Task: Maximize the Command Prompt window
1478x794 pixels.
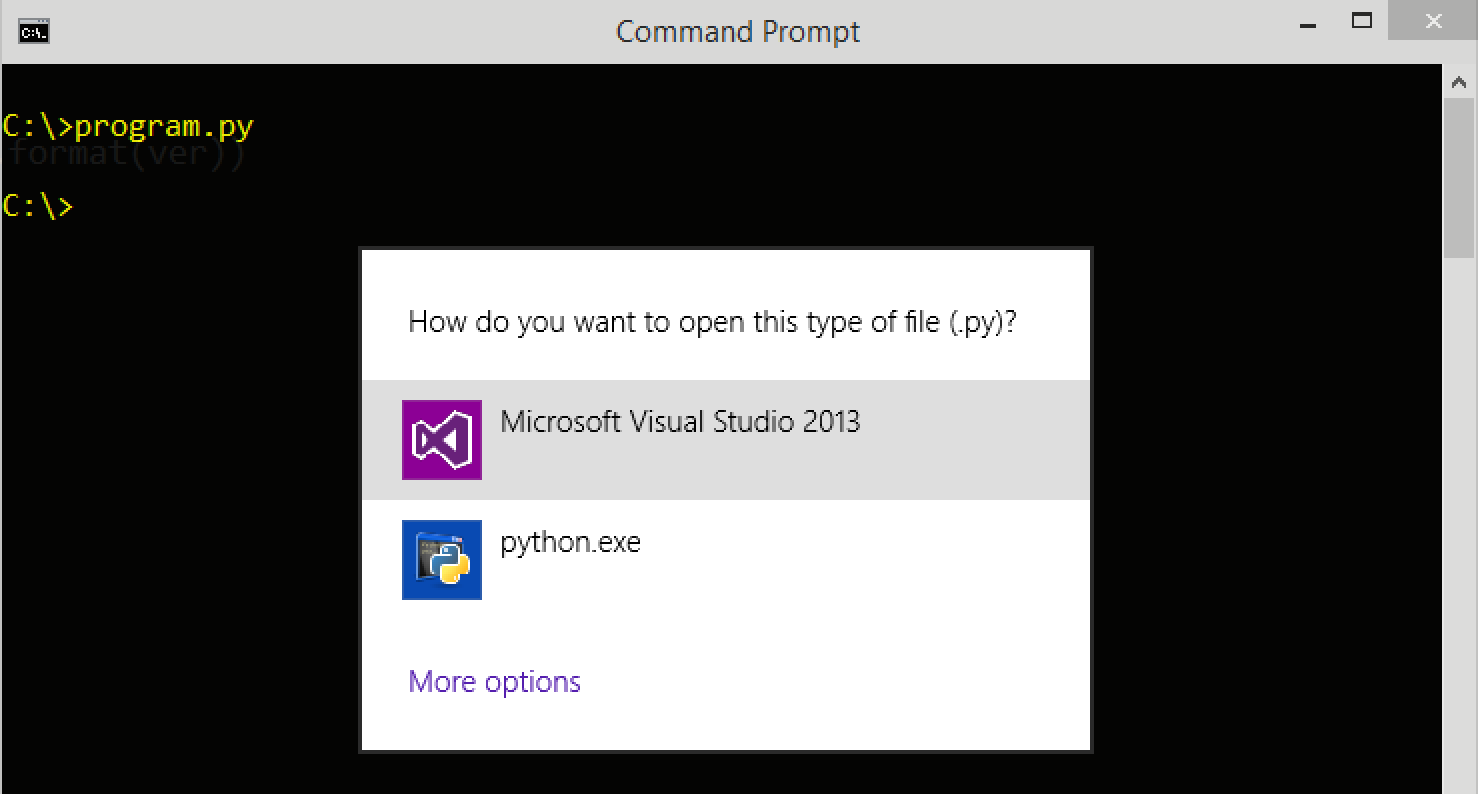Action: [x=1361, y=21]
